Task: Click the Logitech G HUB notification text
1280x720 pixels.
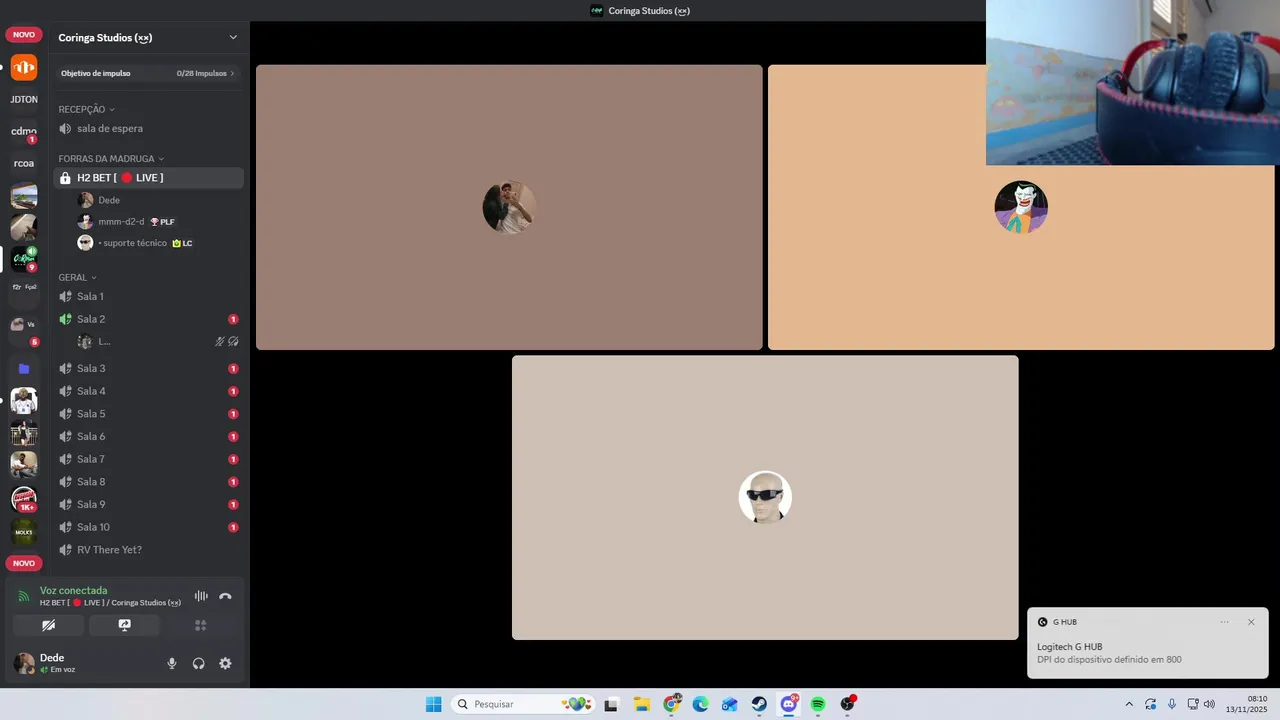Action: (1109, 653)
